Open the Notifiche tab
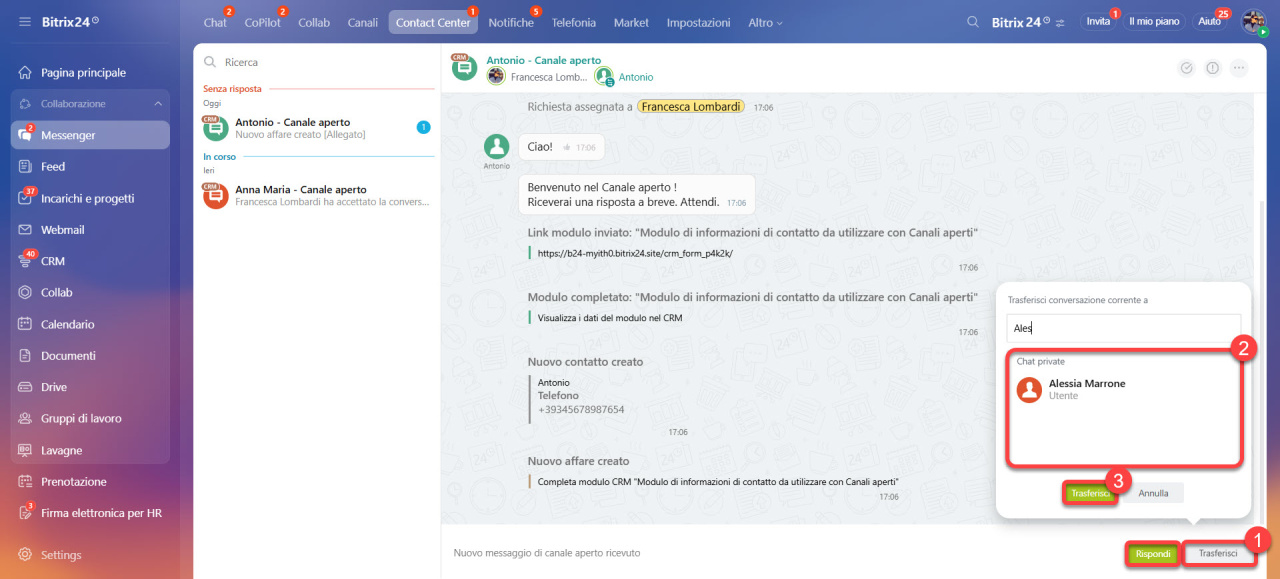The height and width of the screenshot is (579, 1280). pos(511,22)
